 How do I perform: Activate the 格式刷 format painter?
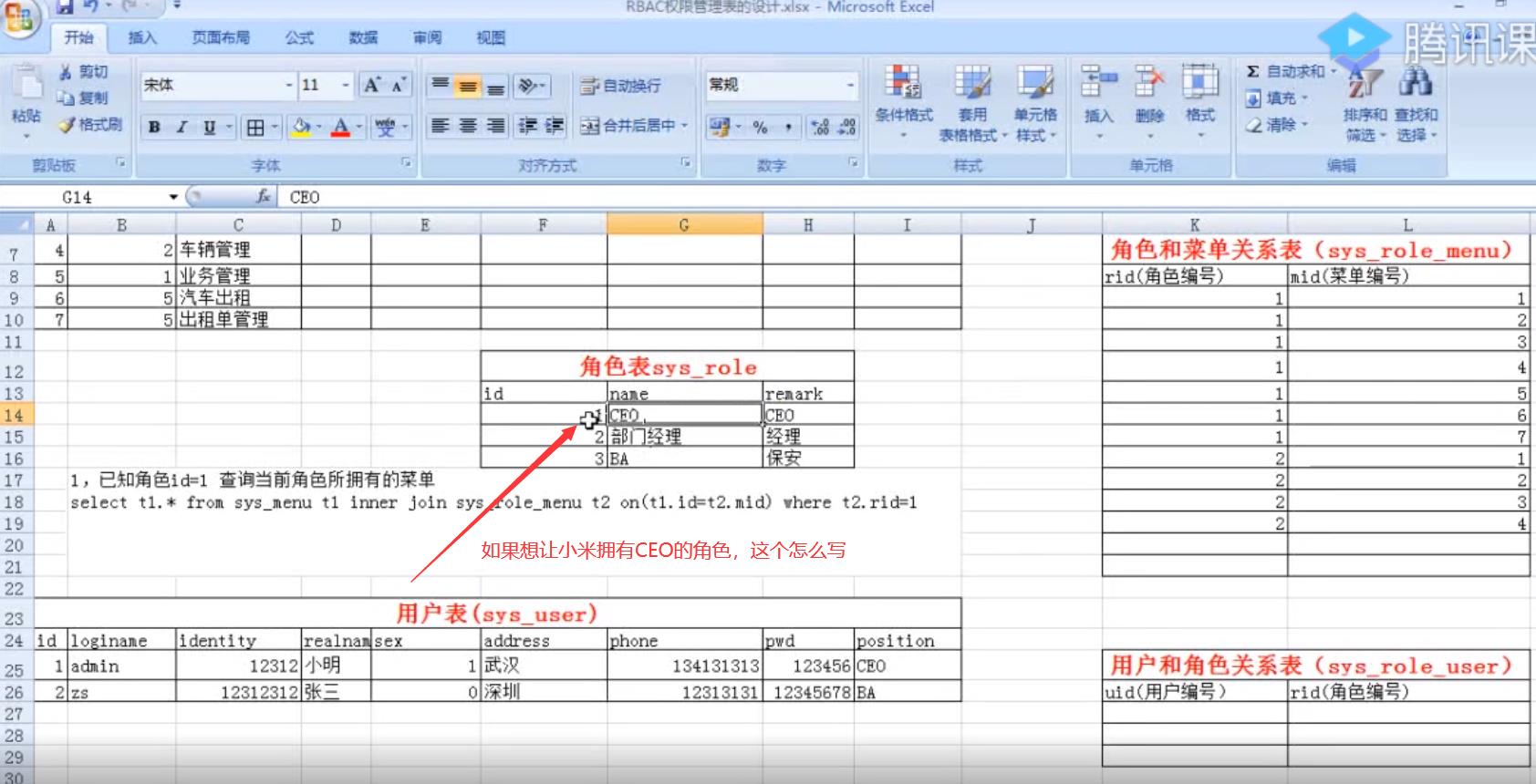click(x=90, y=124)
